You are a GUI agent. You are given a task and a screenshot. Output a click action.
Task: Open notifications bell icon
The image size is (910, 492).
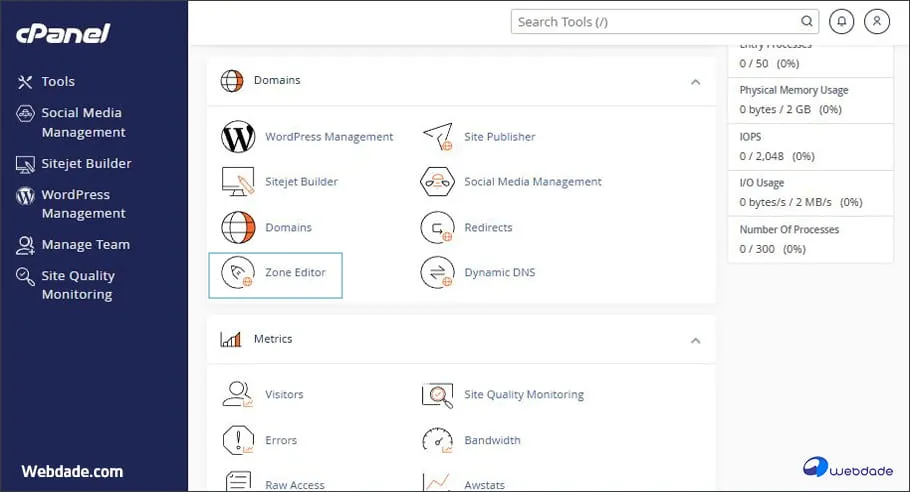point(842,21)
